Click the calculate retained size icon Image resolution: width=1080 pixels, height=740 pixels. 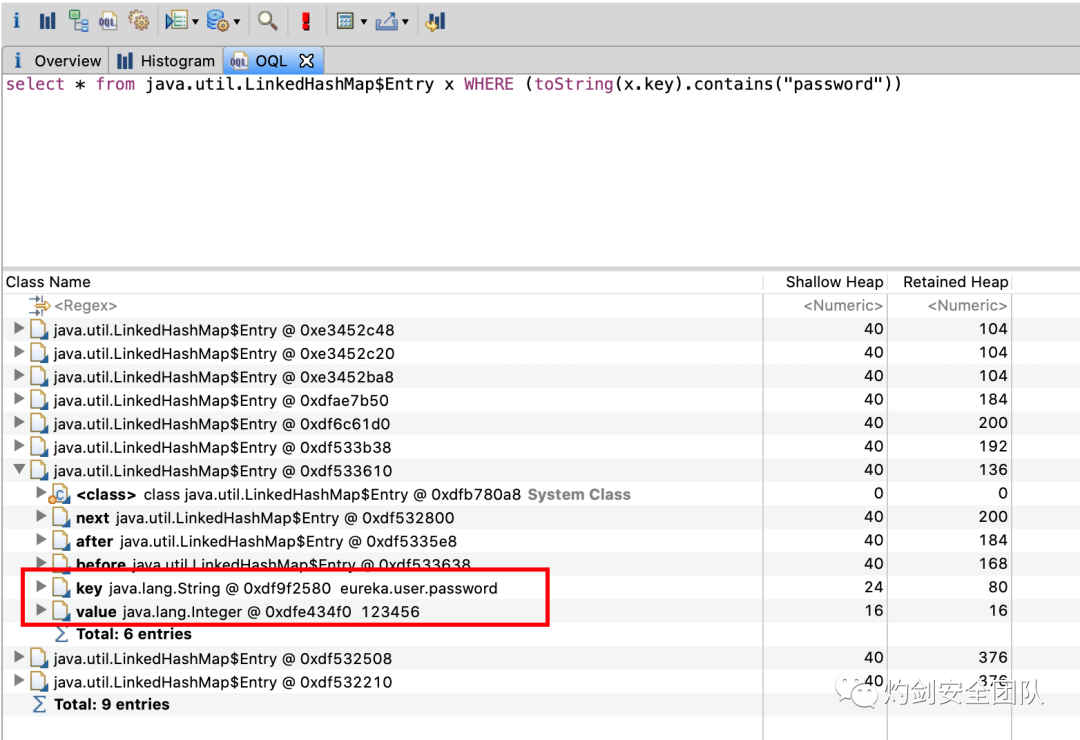click(x=345, y=21)
